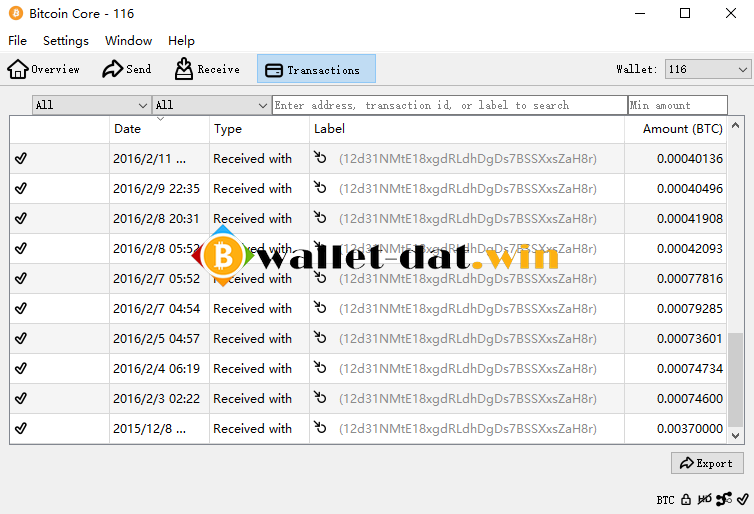This screenshot has width=754, height=514.
Task: Click received arrow icon in 0.00040496 row
Action: (320, 187)
